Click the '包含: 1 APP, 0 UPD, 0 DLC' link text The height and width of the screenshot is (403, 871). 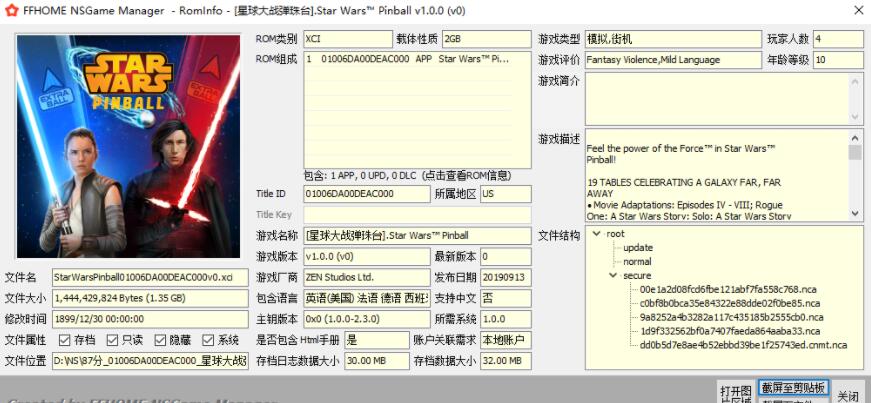407,176
